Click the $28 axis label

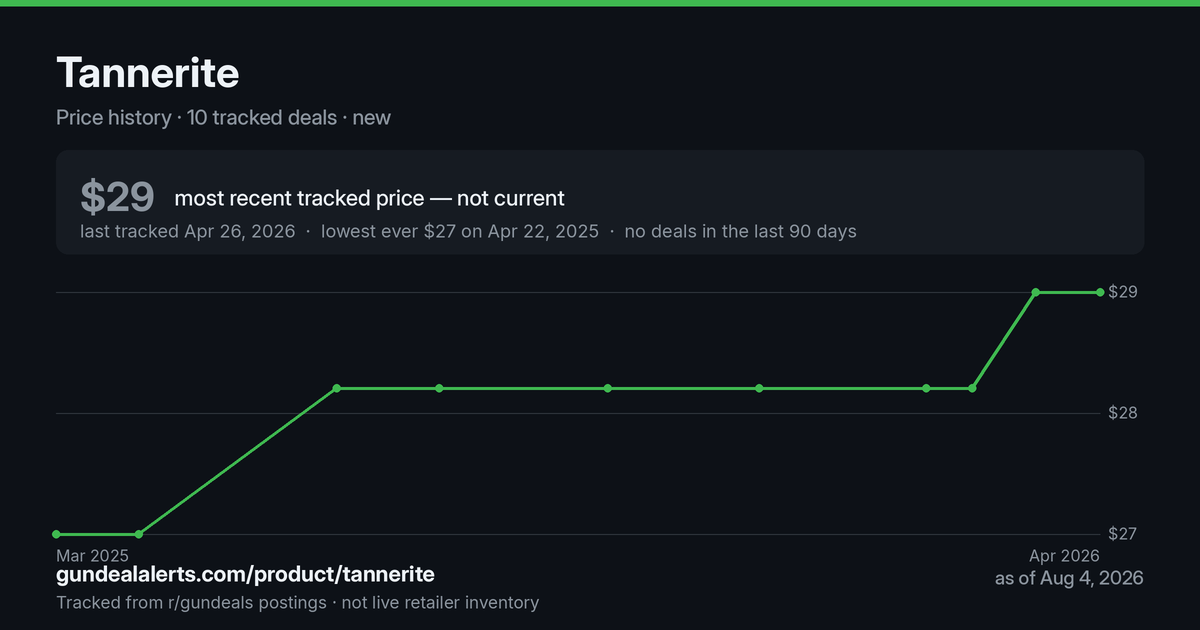(x=1124, y=413)
